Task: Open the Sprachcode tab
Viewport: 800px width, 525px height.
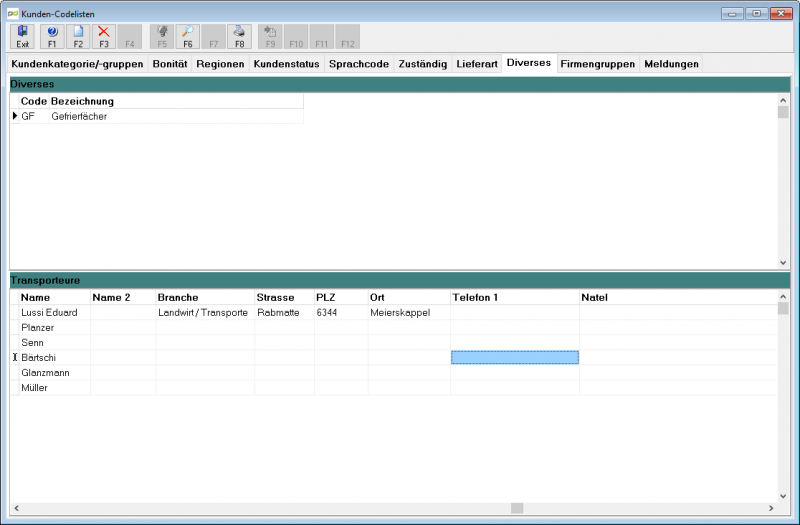Action: point(359,64)
